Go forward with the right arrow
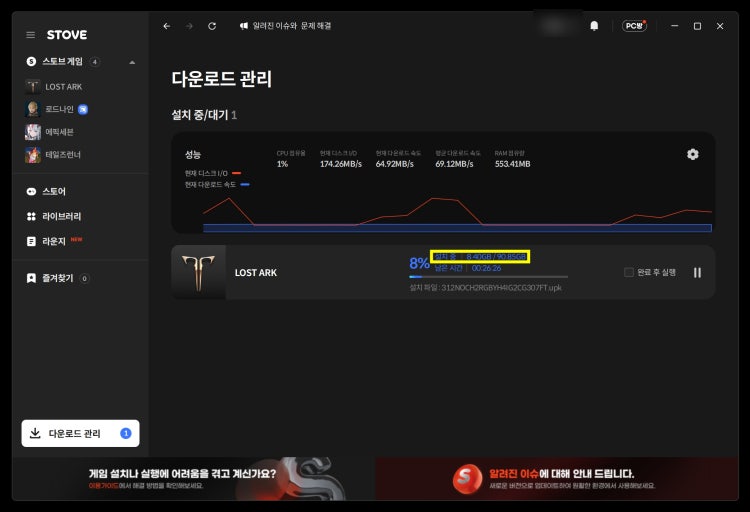 189,26
